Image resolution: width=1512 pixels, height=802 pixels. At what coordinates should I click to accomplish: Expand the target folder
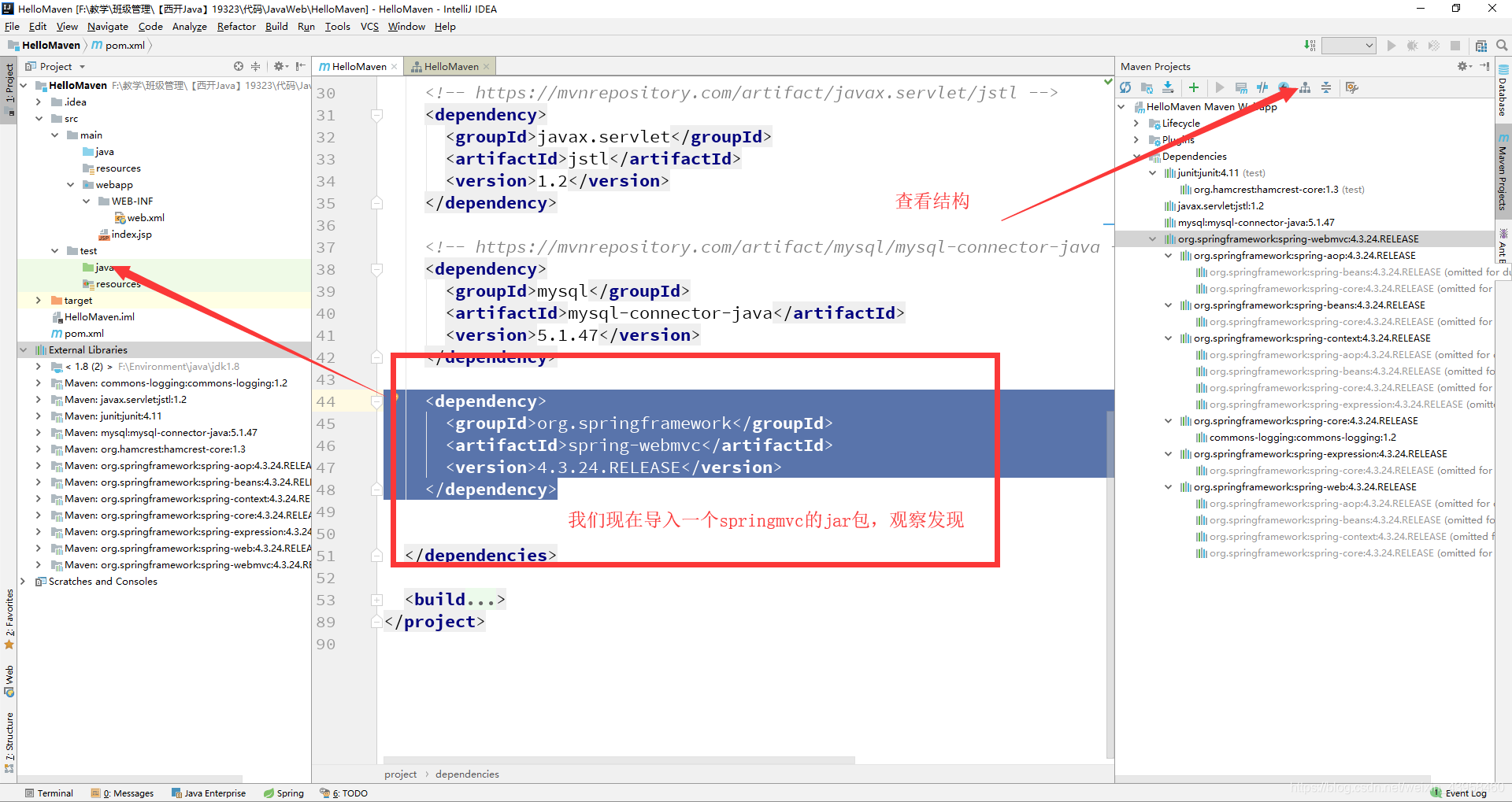[39, 301]
